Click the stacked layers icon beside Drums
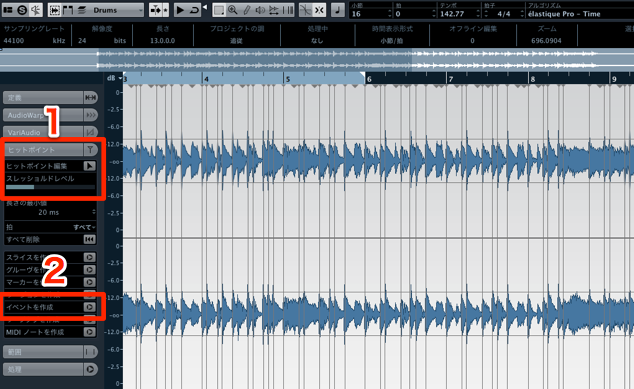This screenshot has width=634, height=389. [x=82, y=10]
